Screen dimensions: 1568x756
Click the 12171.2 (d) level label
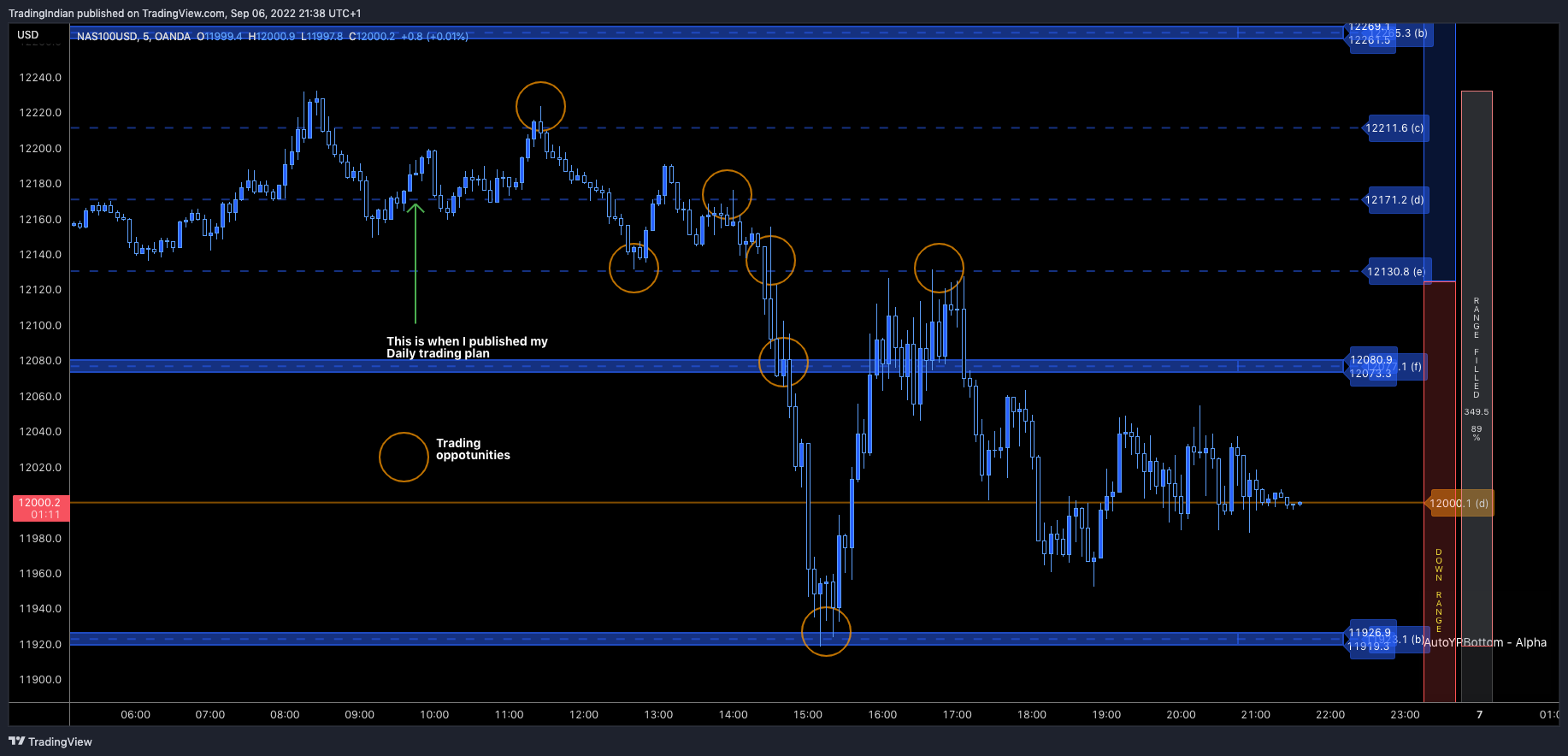pyautogui.click(x=1394, y=200)
